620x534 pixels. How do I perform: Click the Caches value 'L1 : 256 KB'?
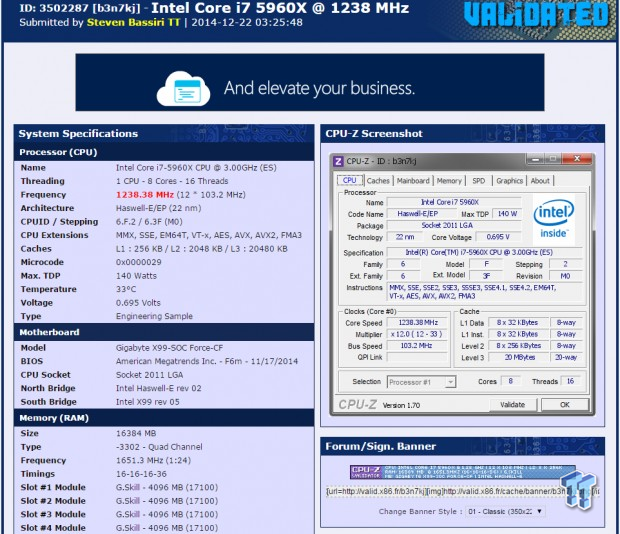pos(202,249)
